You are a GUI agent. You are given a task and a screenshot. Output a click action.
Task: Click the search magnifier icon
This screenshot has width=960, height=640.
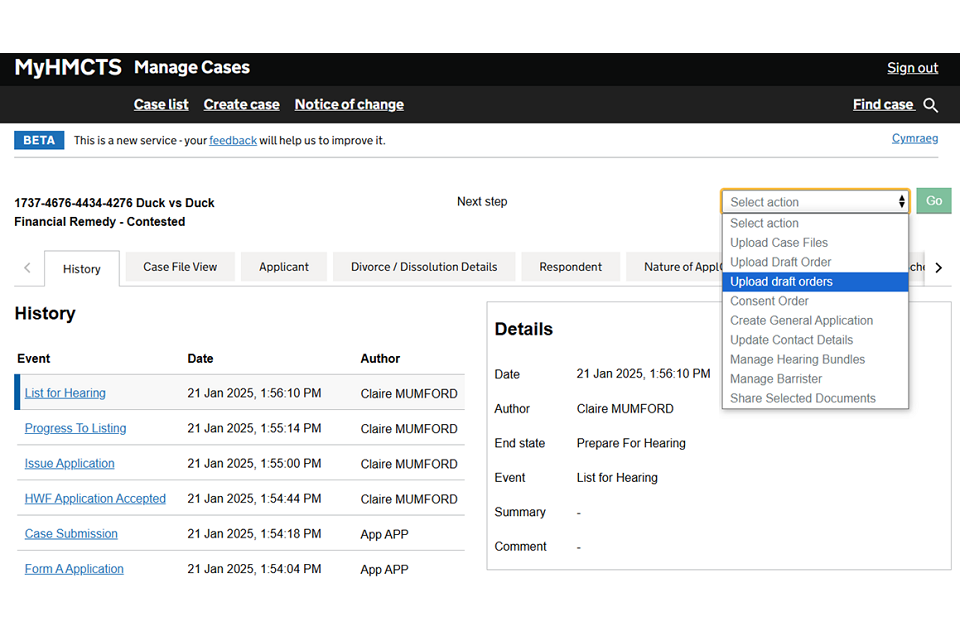931,105
